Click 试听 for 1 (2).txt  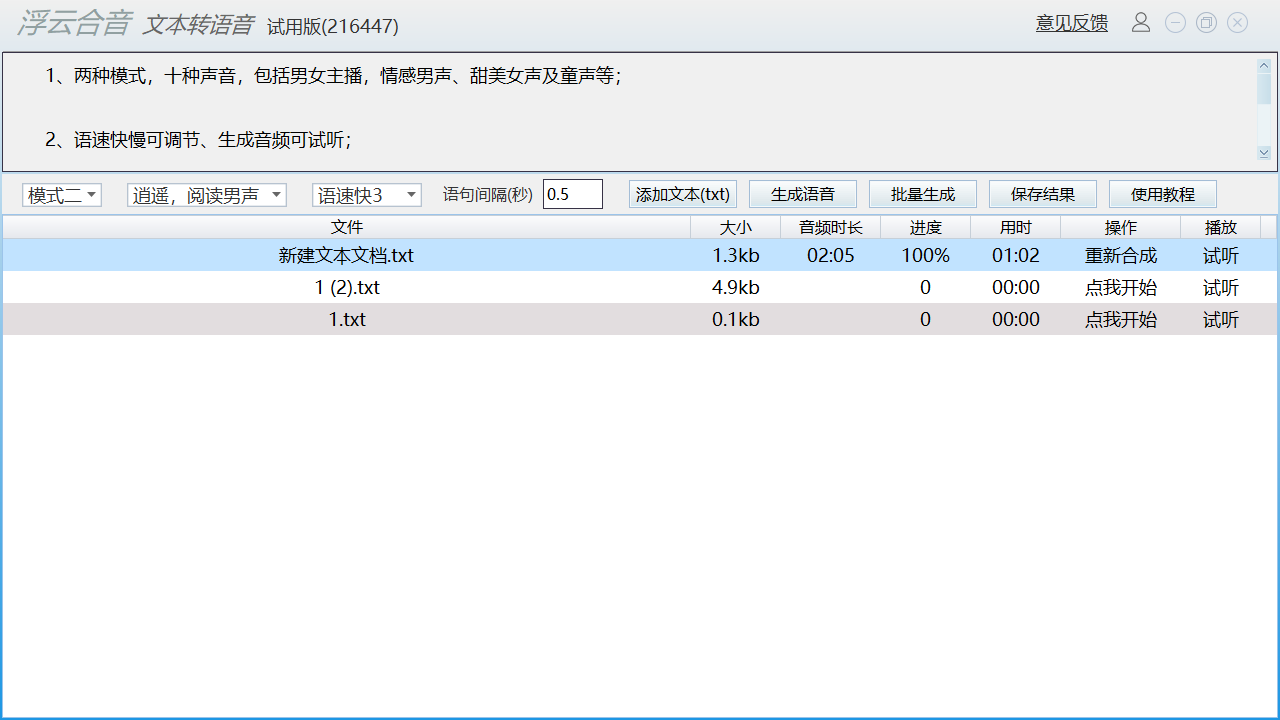coord(1221,288)
